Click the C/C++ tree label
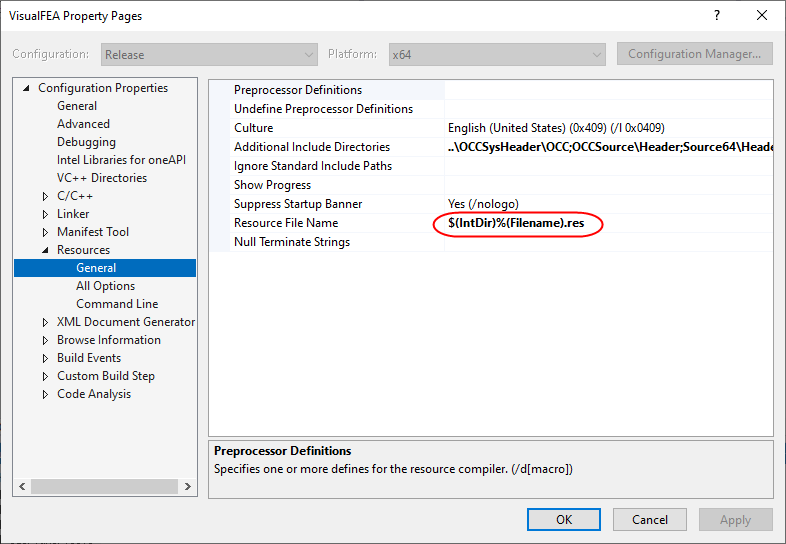 [x=75, y=196]
